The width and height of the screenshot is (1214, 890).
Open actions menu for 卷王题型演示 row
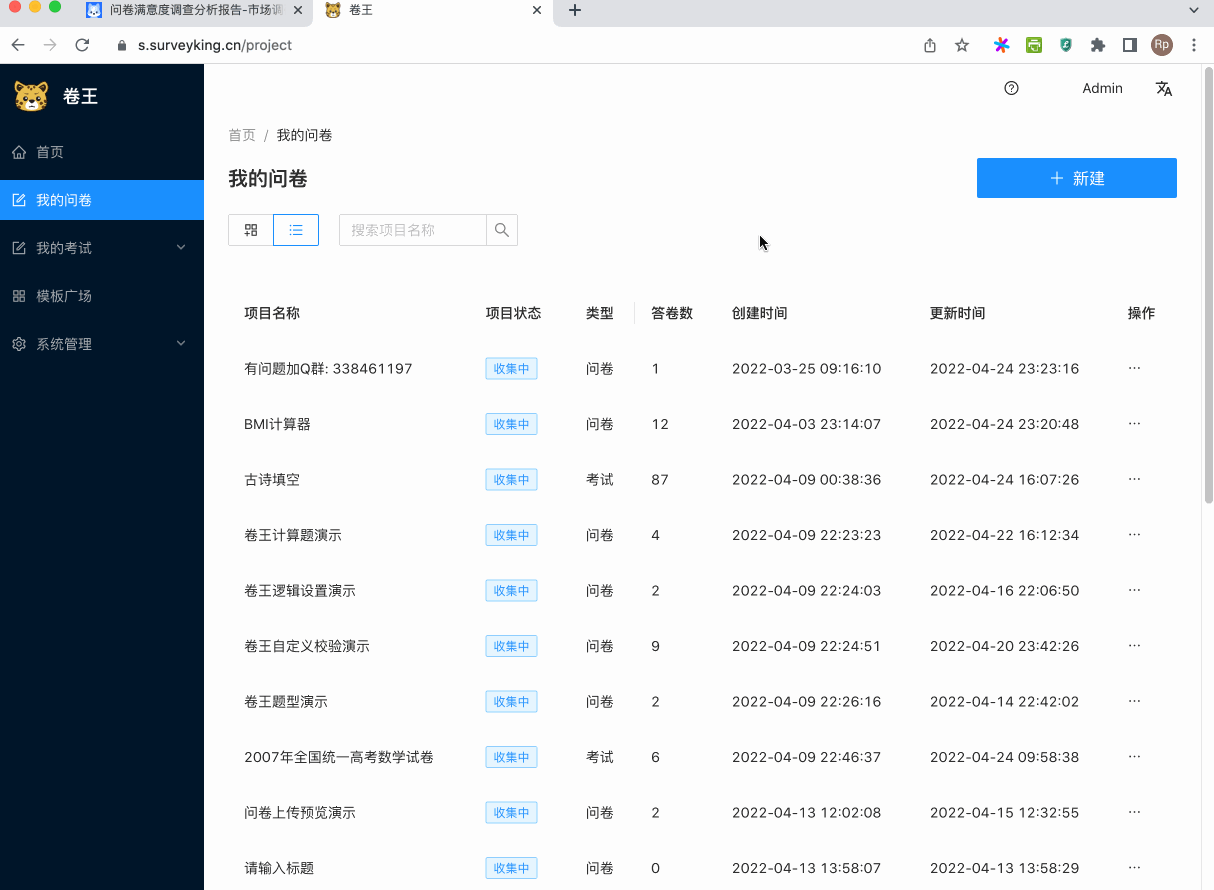pos(1134,701)
